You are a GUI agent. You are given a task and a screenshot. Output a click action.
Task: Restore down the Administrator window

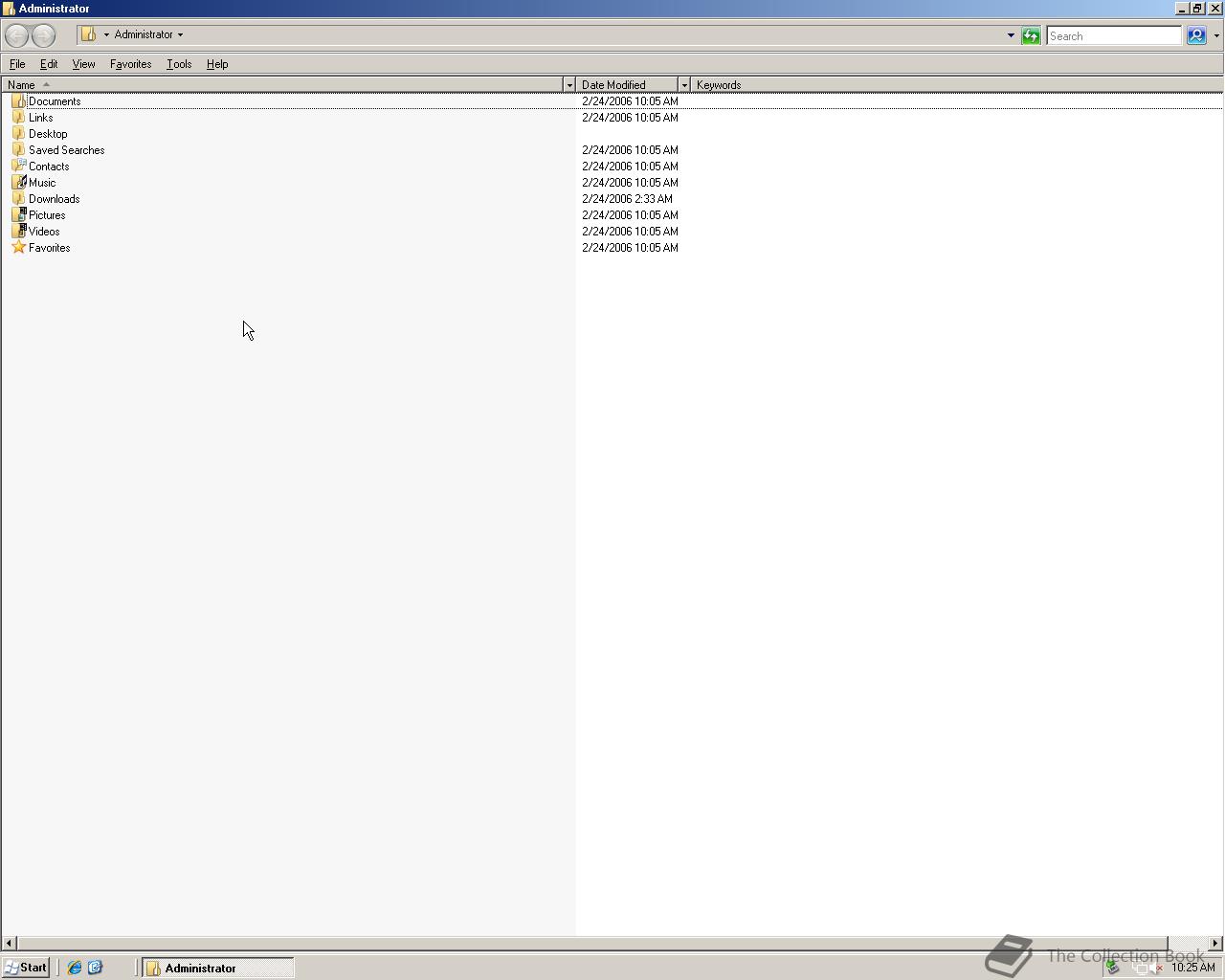click(x=1197, y=9)
